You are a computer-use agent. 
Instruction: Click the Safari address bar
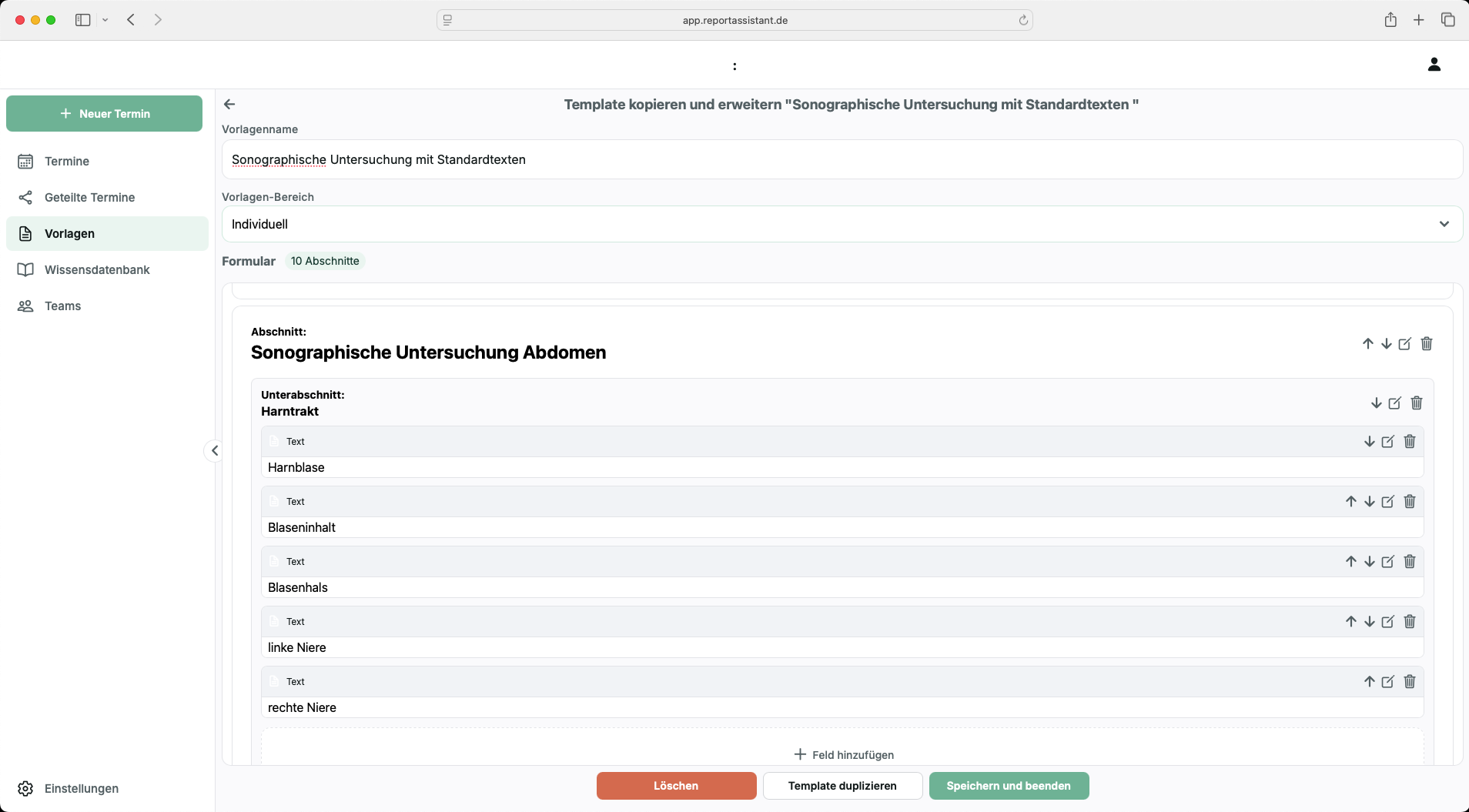734,20
